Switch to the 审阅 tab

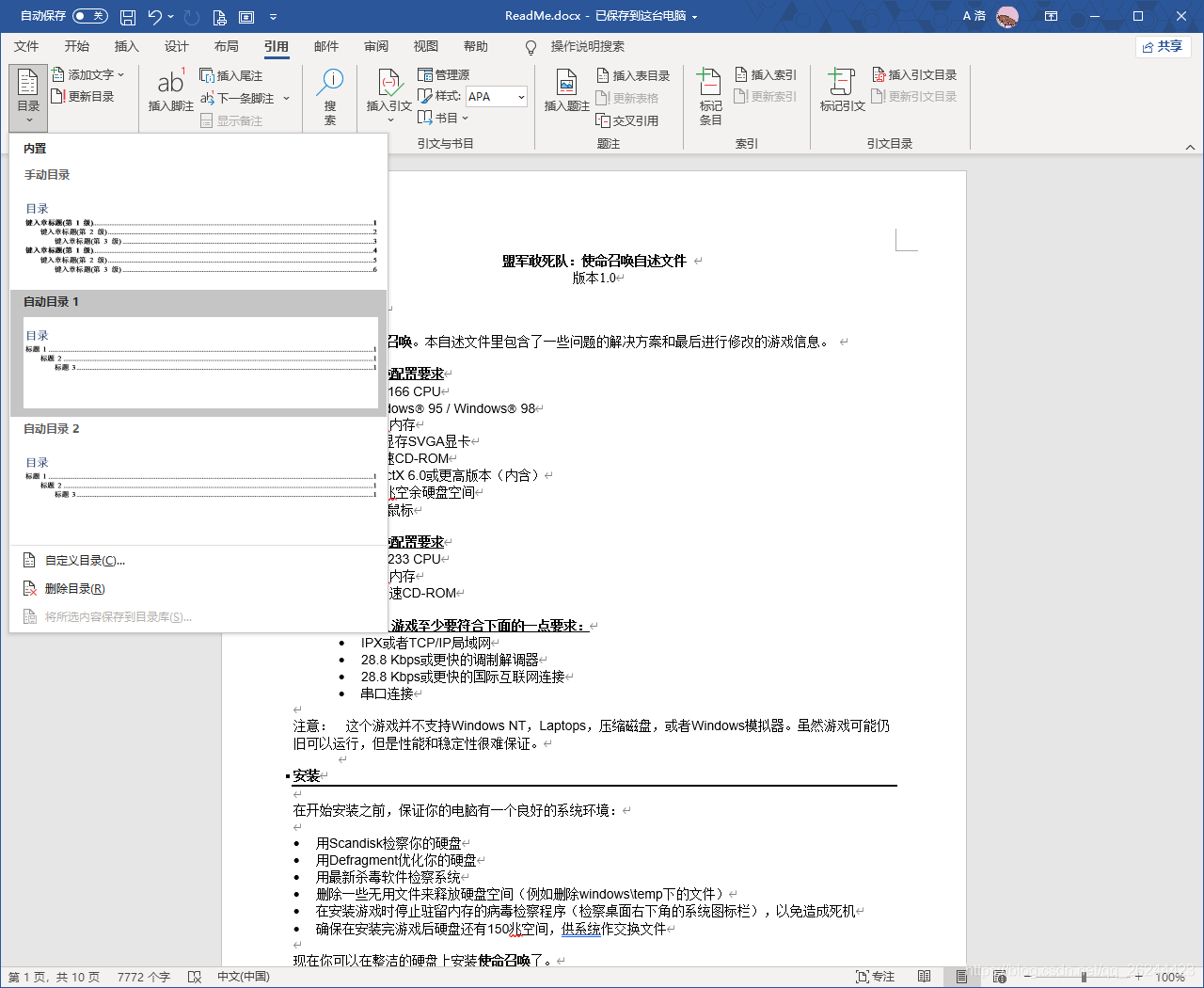[375, 46]
